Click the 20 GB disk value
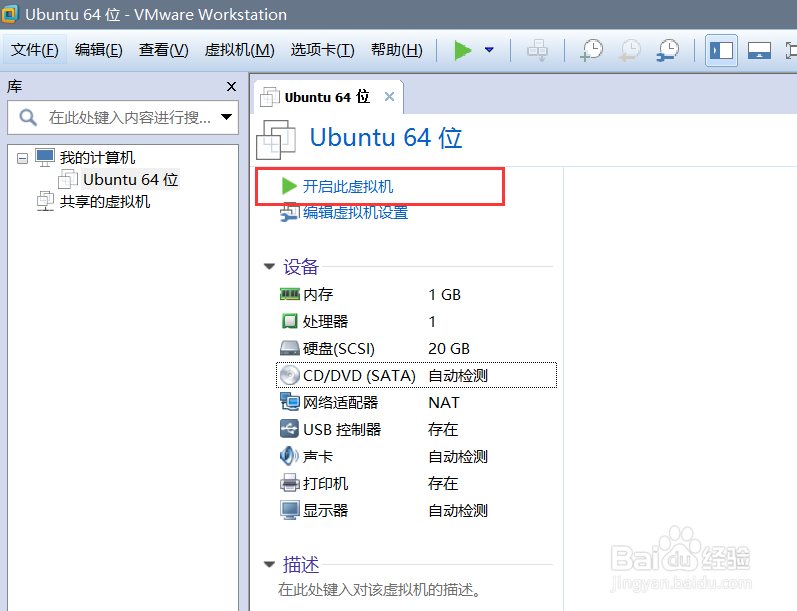 click(449, 349)
